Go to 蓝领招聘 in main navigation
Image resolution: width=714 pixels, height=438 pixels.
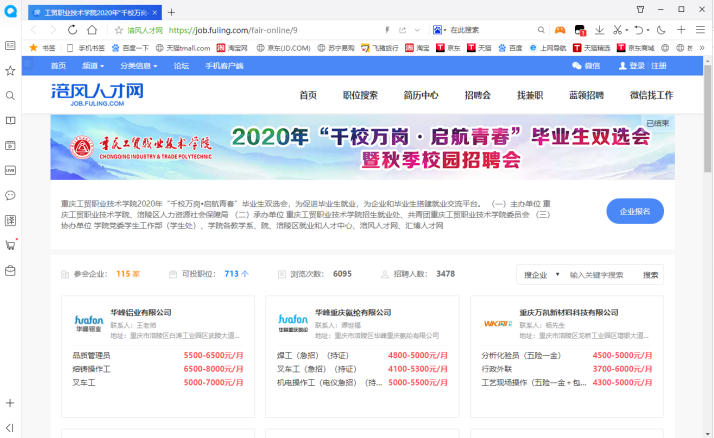[x=586, y=95]
